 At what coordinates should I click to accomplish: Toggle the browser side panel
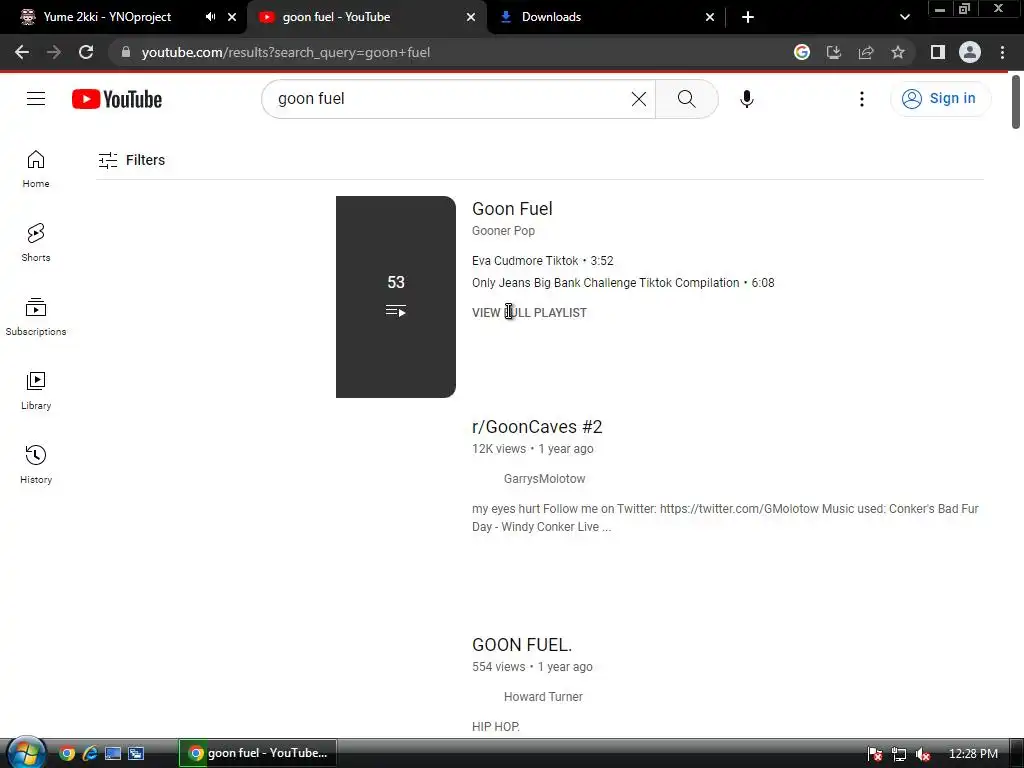point(938,52)
